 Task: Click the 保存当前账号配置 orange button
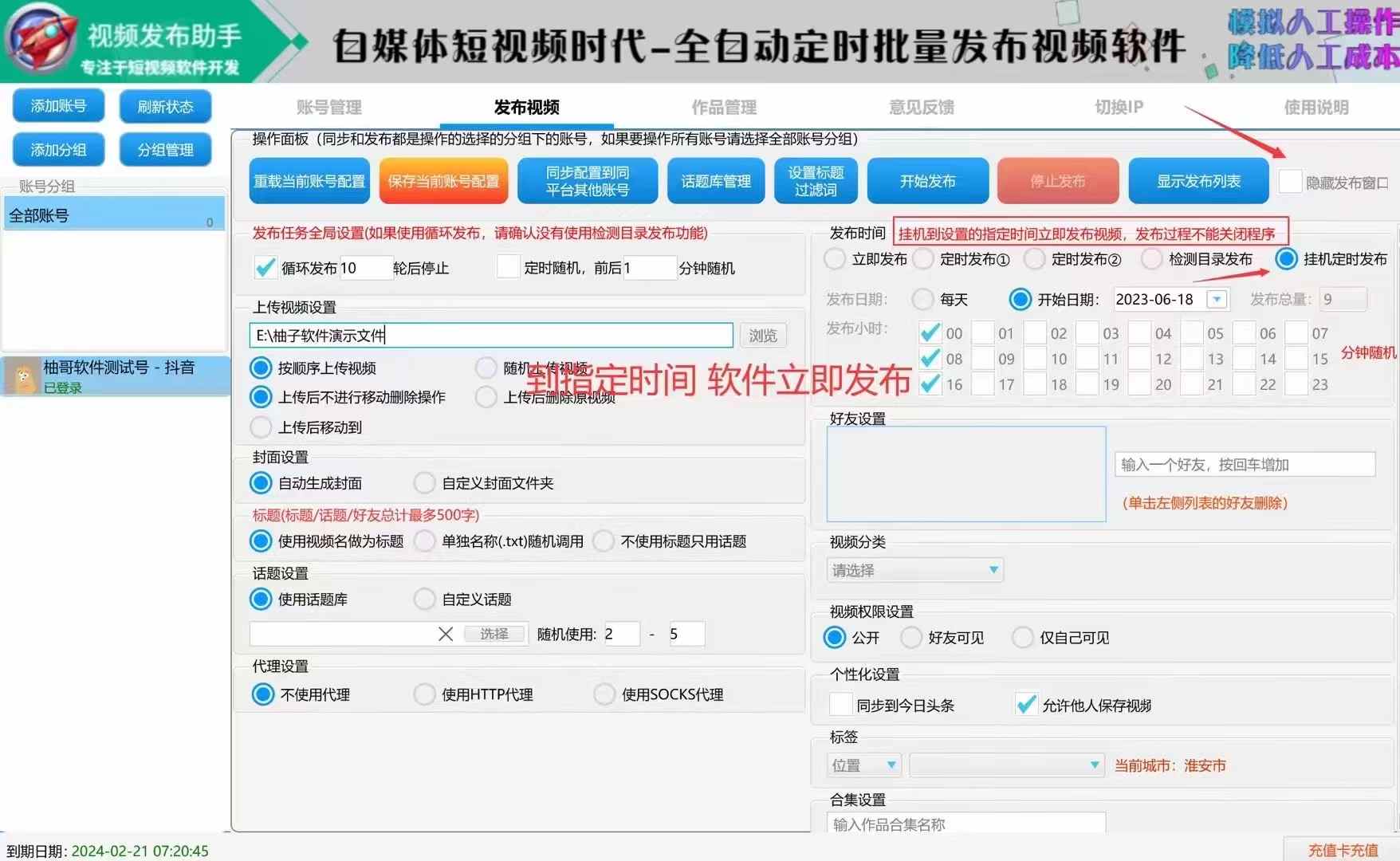pyautogui.click(x=443, y=181)
